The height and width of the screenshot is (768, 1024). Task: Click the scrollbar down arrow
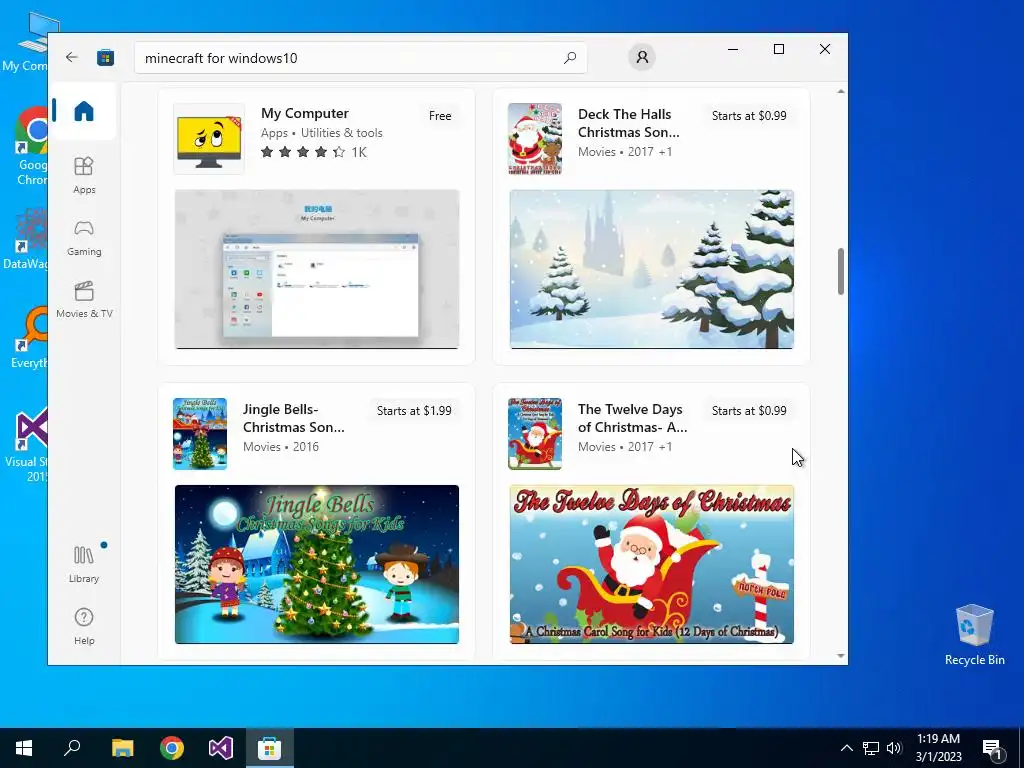coord(840,656)
